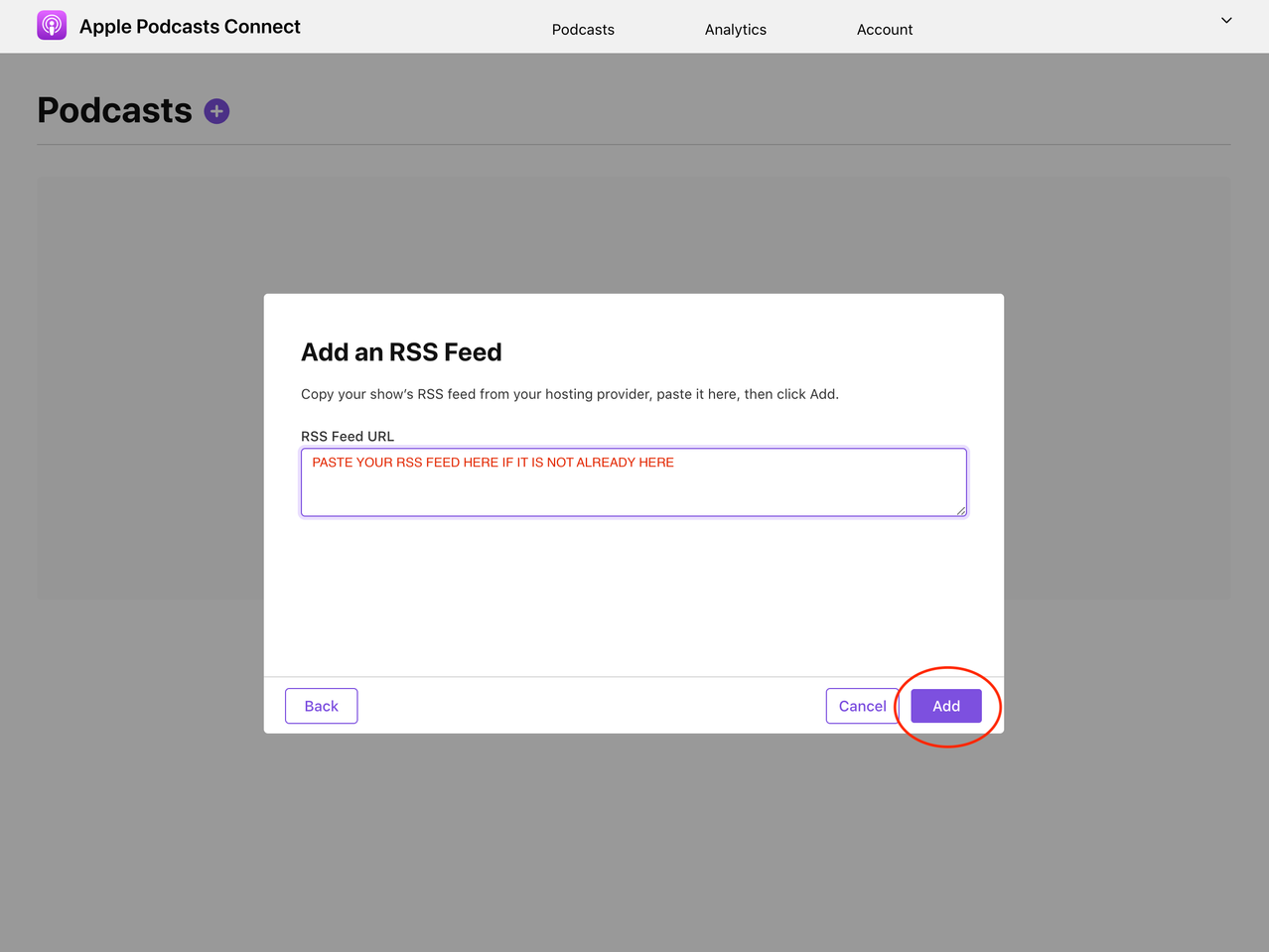This screenshot has width=1269, height=952.
Task: Go to the Account page
Action: coord(884,29)
